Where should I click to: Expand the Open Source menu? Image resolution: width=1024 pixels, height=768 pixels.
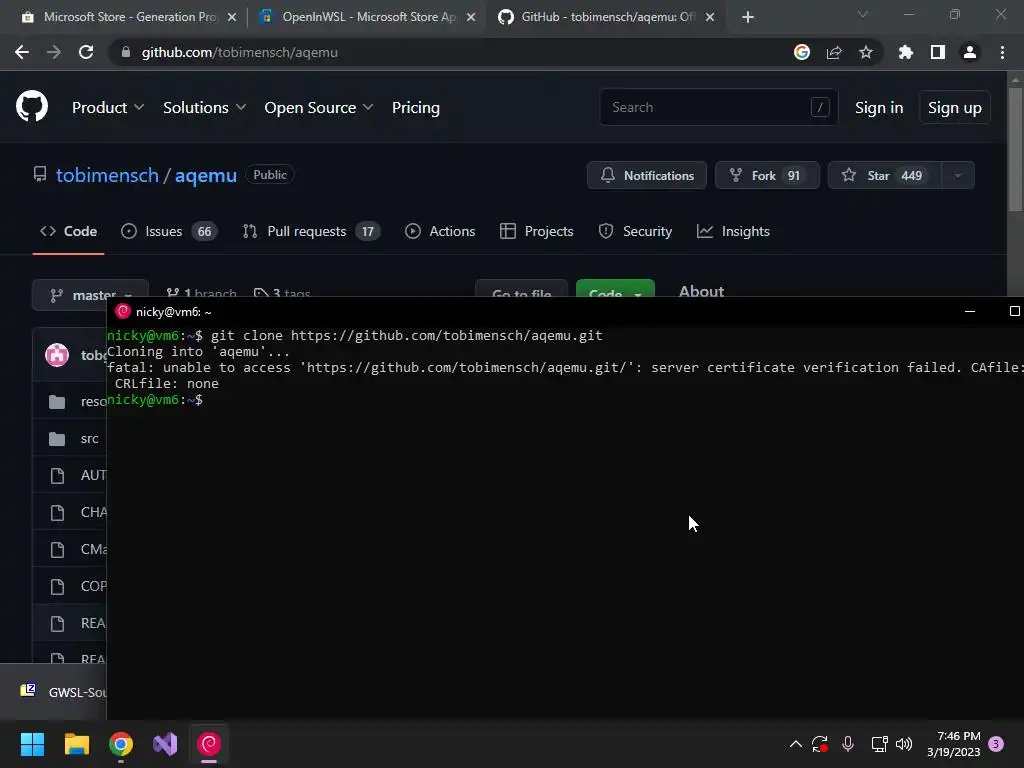click(x=318, y=107)
